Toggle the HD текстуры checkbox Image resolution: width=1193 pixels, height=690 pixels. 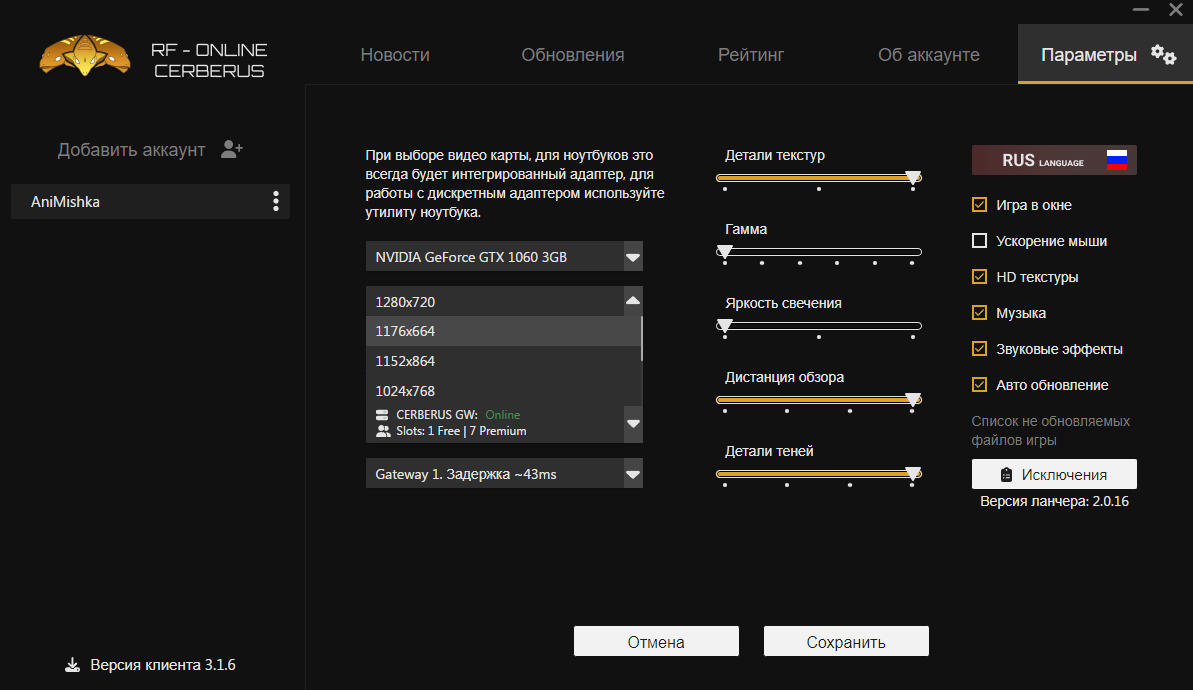point(979,277)
